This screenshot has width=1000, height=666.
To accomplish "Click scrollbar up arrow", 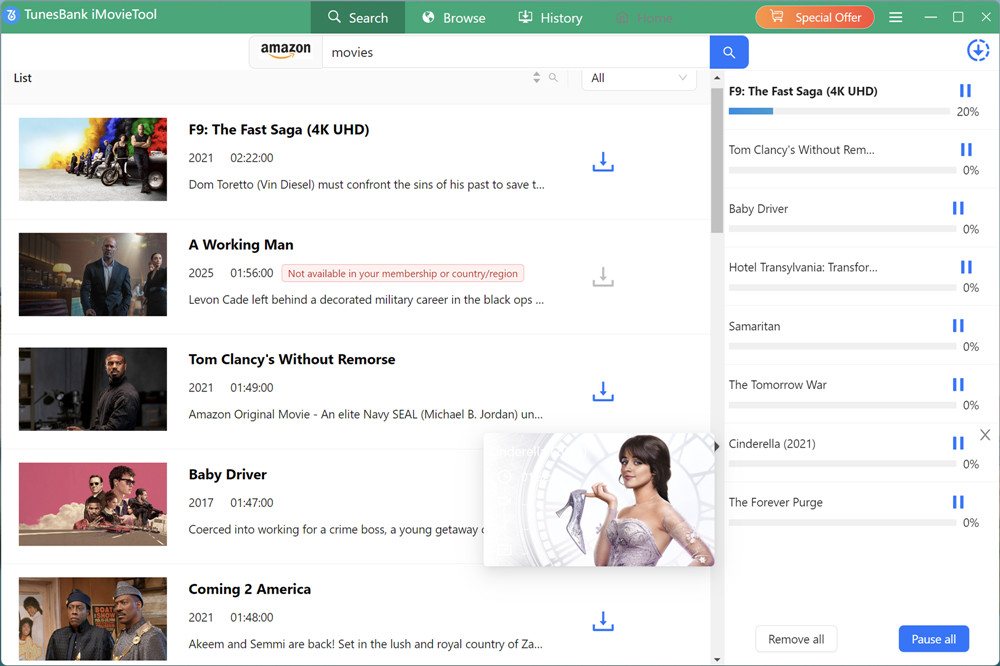I will pos(717,78).
